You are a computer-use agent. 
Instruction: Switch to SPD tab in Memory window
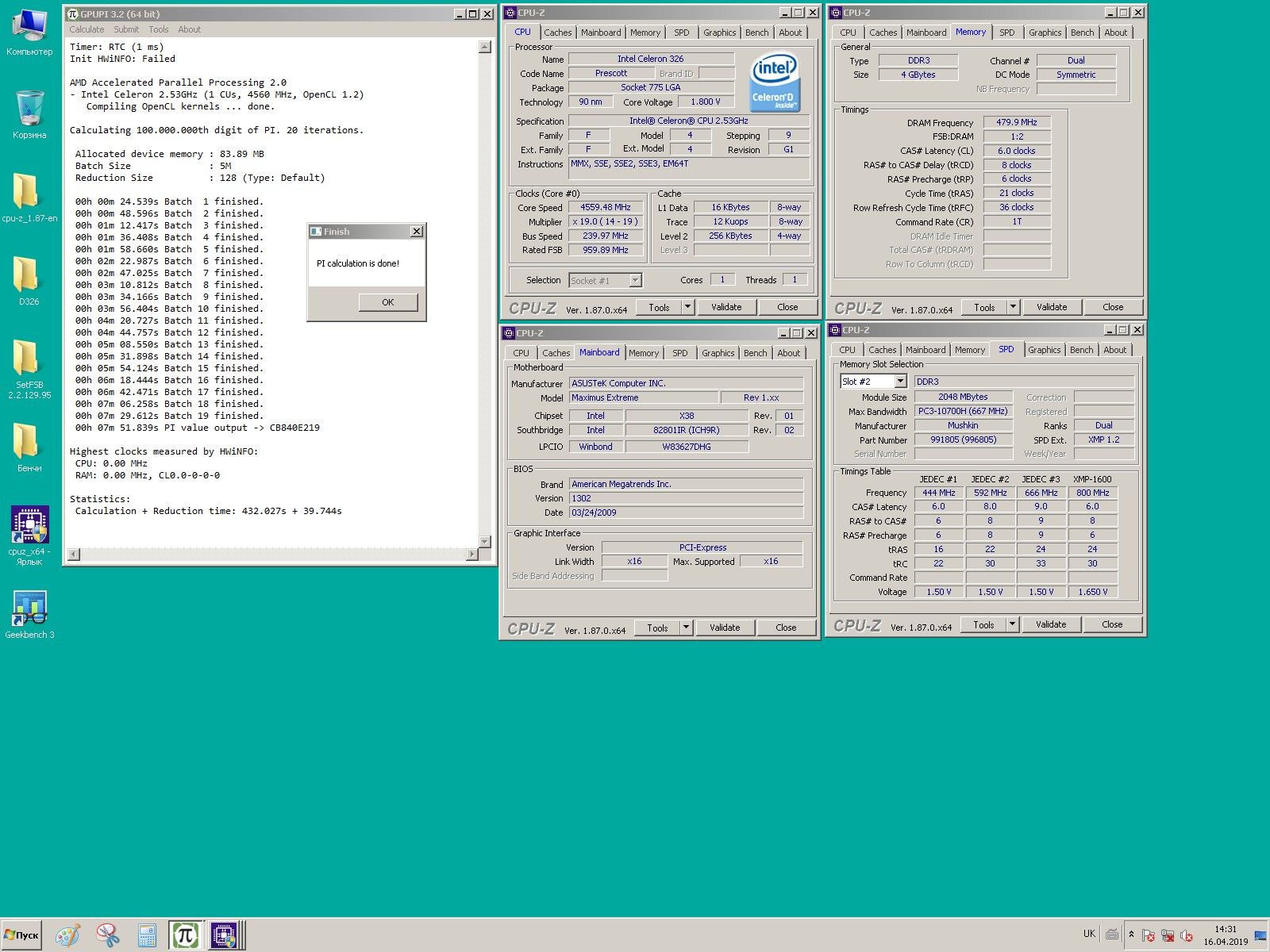tap(1007, 33)
